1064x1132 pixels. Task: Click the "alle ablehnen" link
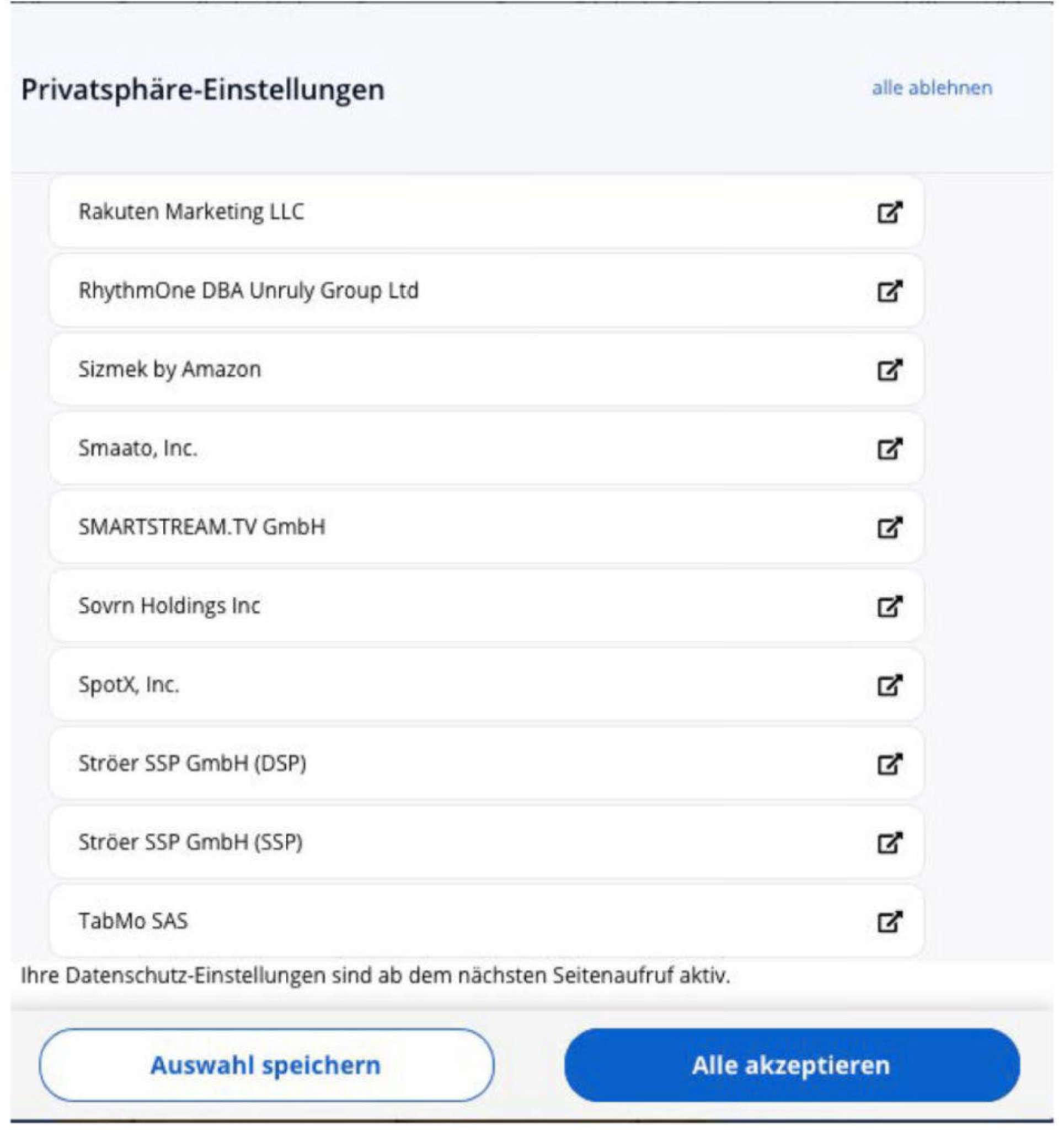click(932, 88)
